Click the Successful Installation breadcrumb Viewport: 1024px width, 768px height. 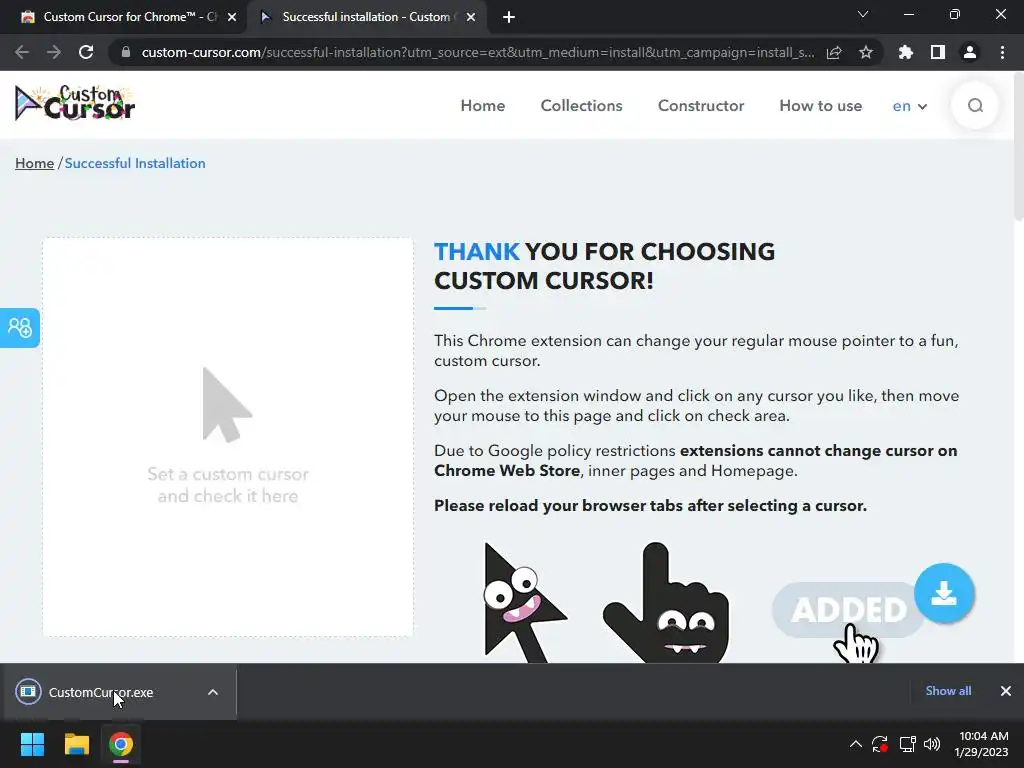pyautogui.click(x=135, y=163)
